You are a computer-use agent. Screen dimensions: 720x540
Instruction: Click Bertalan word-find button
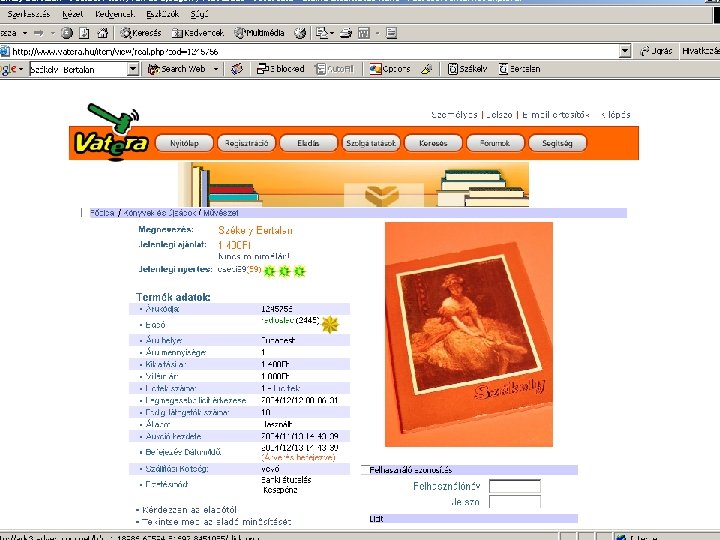coord(519,69)
